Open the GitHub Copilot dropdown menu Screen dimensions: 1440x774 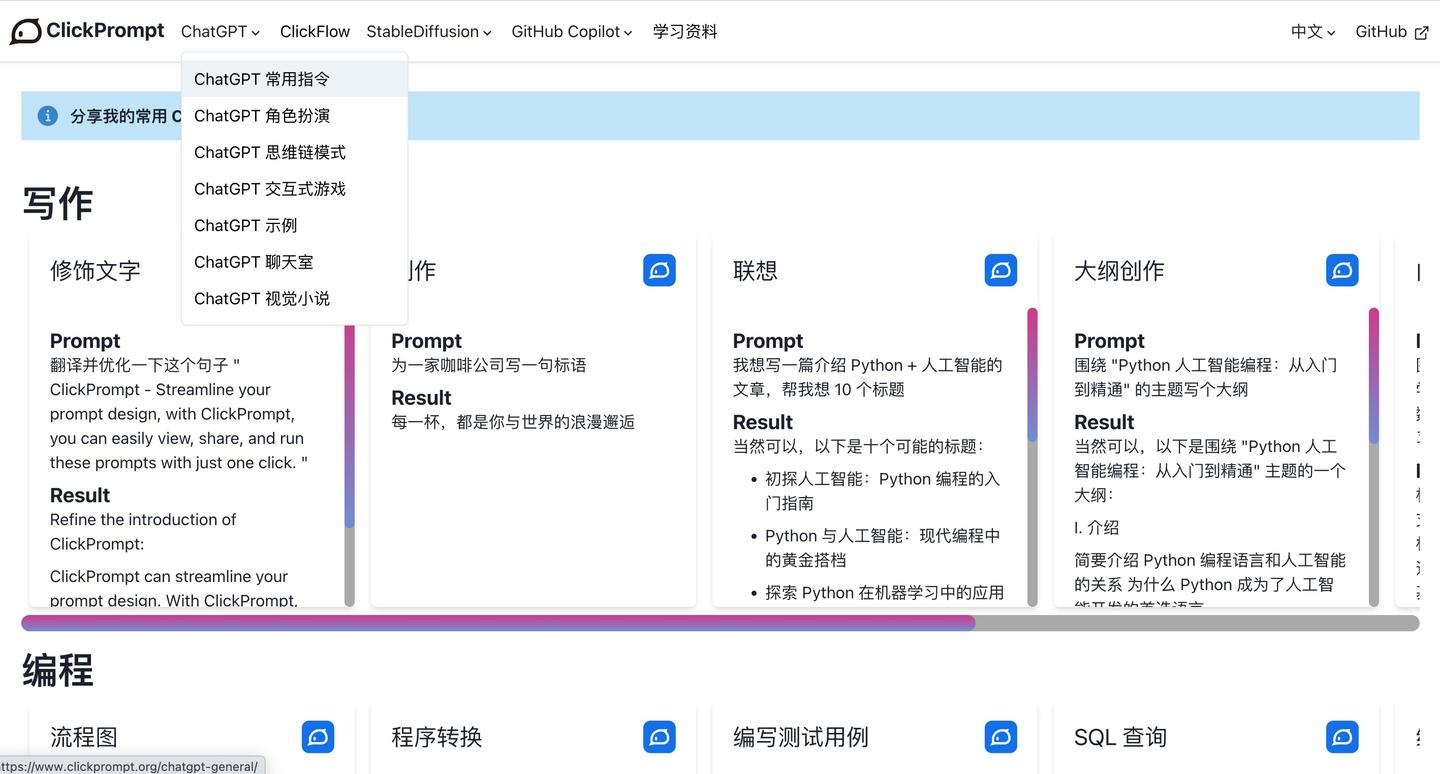click(x=570, y=31)
